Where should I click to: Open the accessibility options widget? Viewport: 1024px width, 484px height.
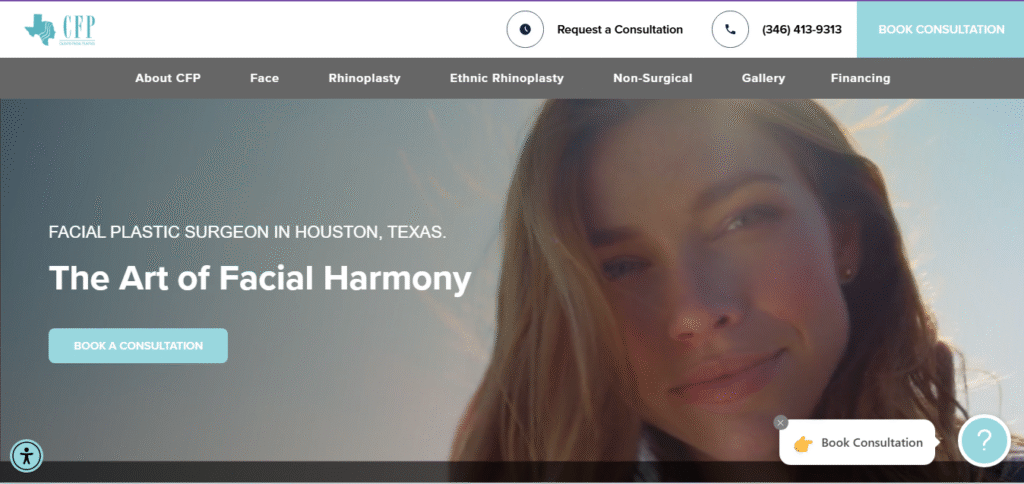tap(27, 456)
